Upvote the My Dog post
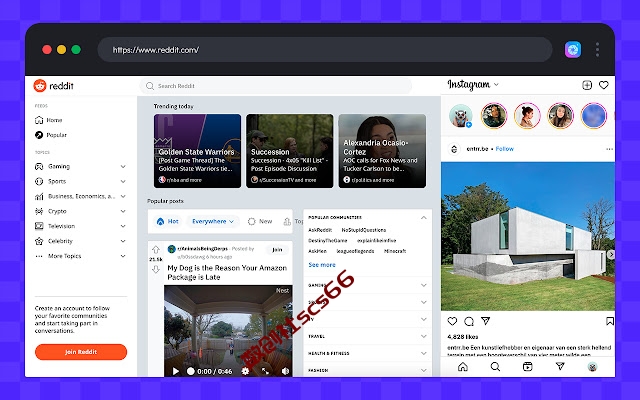 (156, 249)
